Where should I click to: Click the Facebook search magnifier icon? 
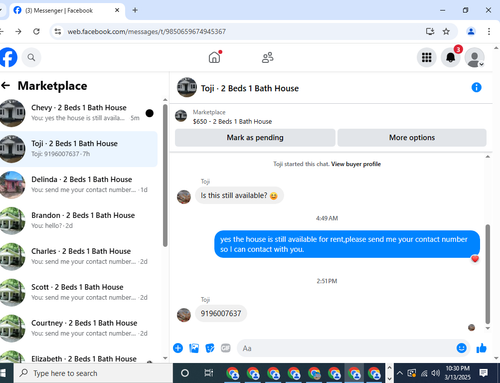point(31,57)
